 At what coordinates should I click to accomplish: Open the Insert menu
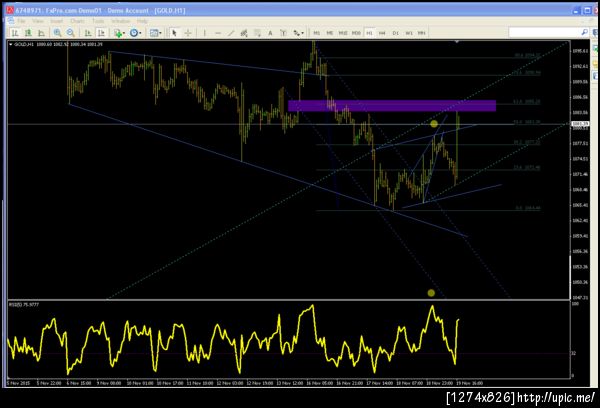point(57,21)
